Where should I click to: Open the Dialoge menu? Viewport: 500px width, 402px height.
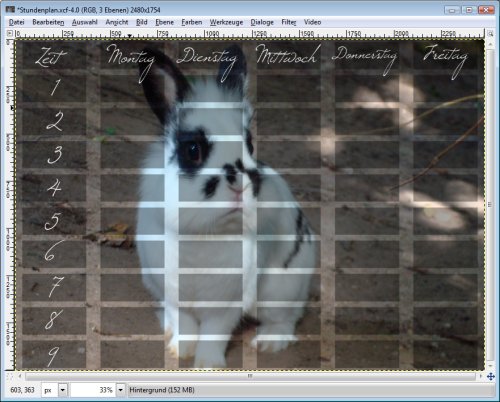click(262, 22)
